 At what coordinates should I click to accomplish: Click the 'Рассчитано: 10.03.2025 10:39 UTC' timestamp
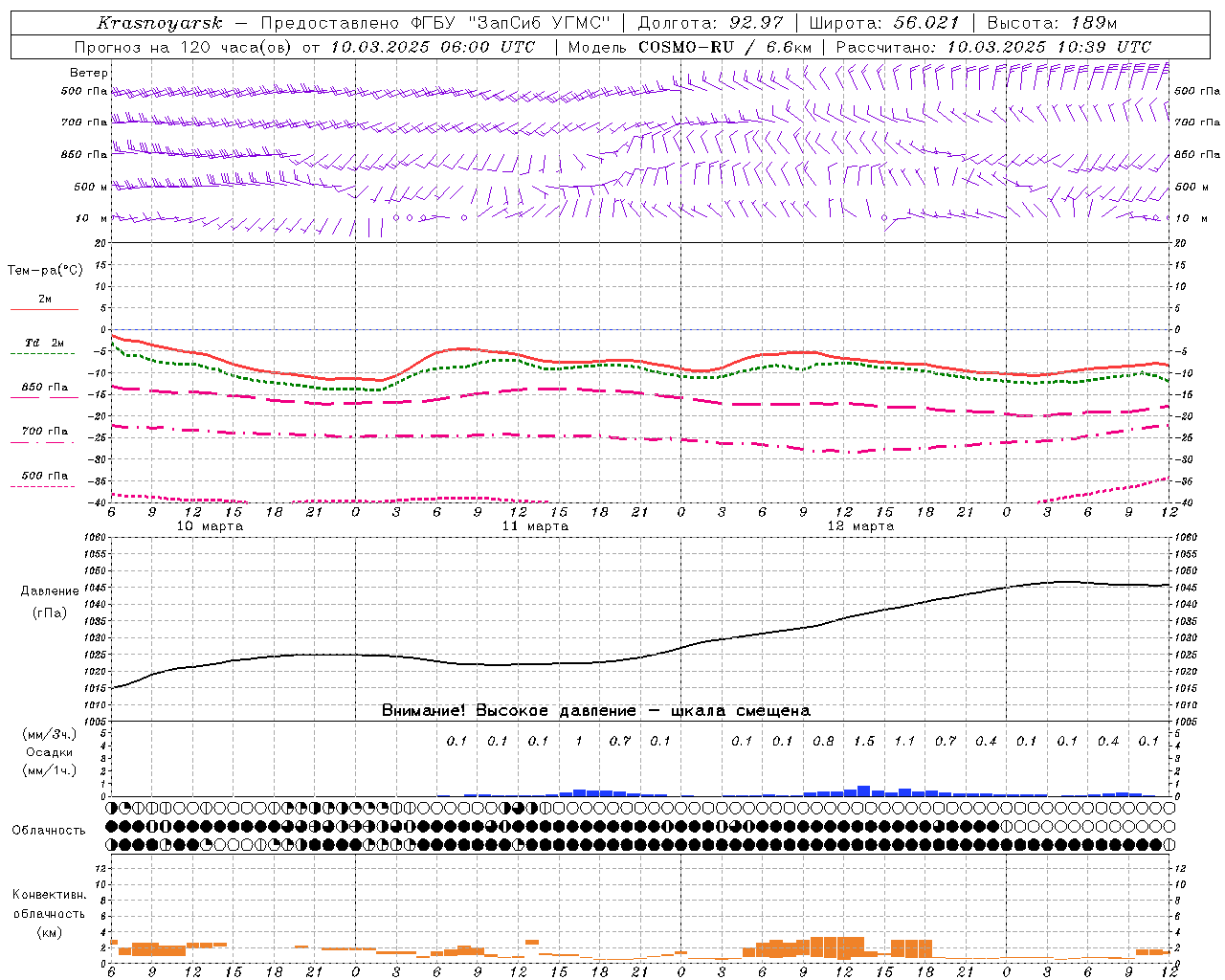coord(993,47)
